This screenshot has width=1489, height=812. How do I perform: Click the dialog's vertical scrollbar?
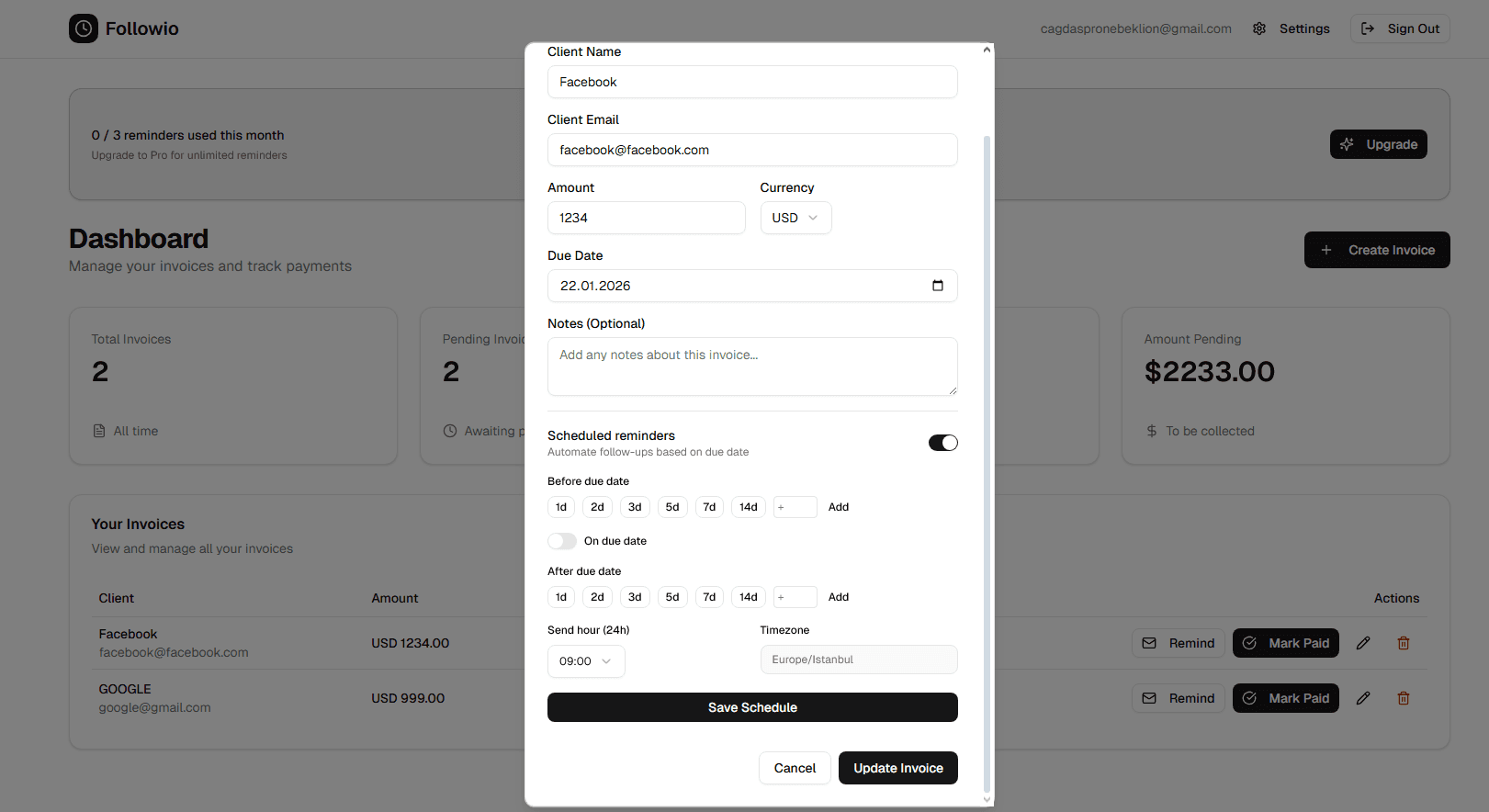click(x=987, y=463)
